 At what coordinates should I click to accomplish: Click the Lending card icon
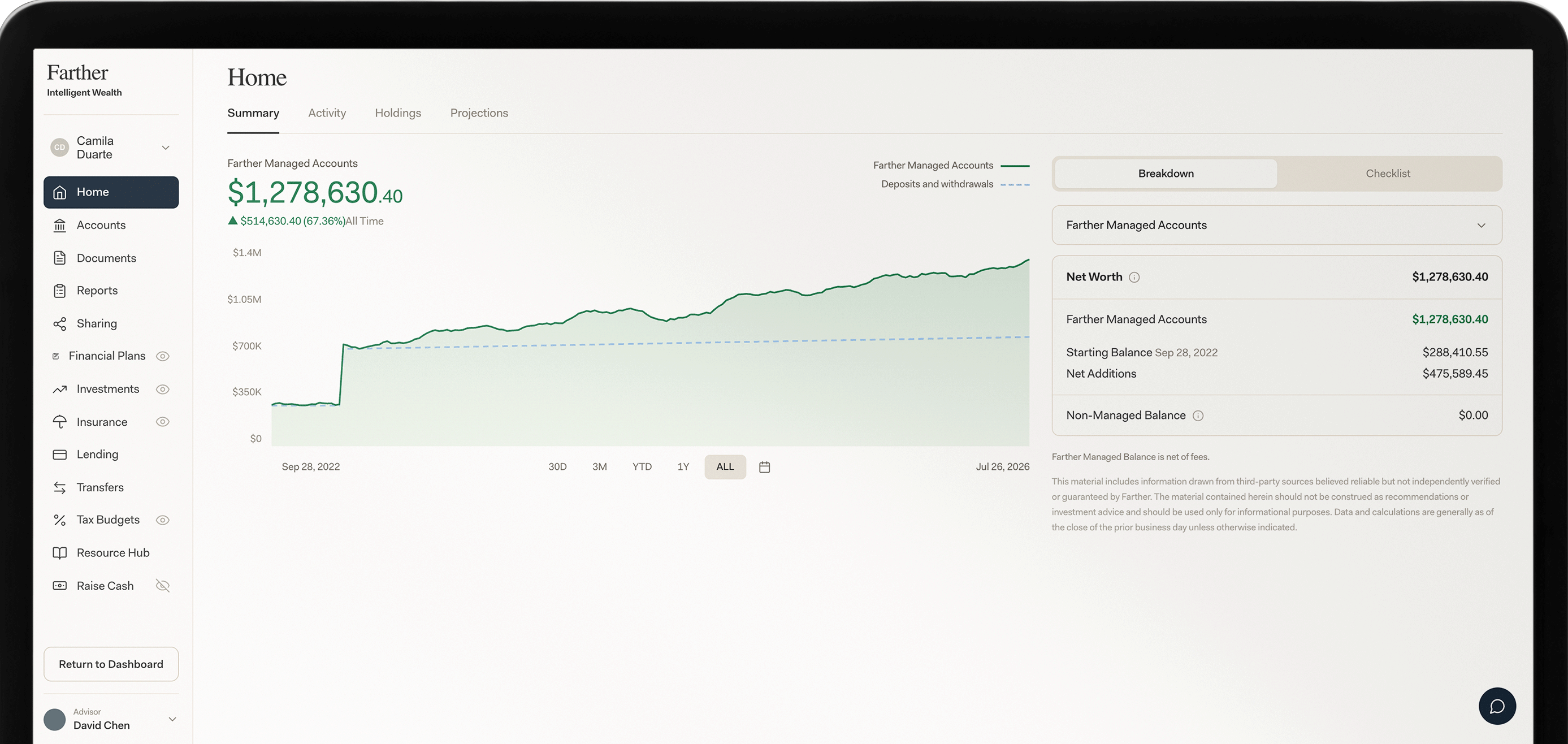point(60,455)
